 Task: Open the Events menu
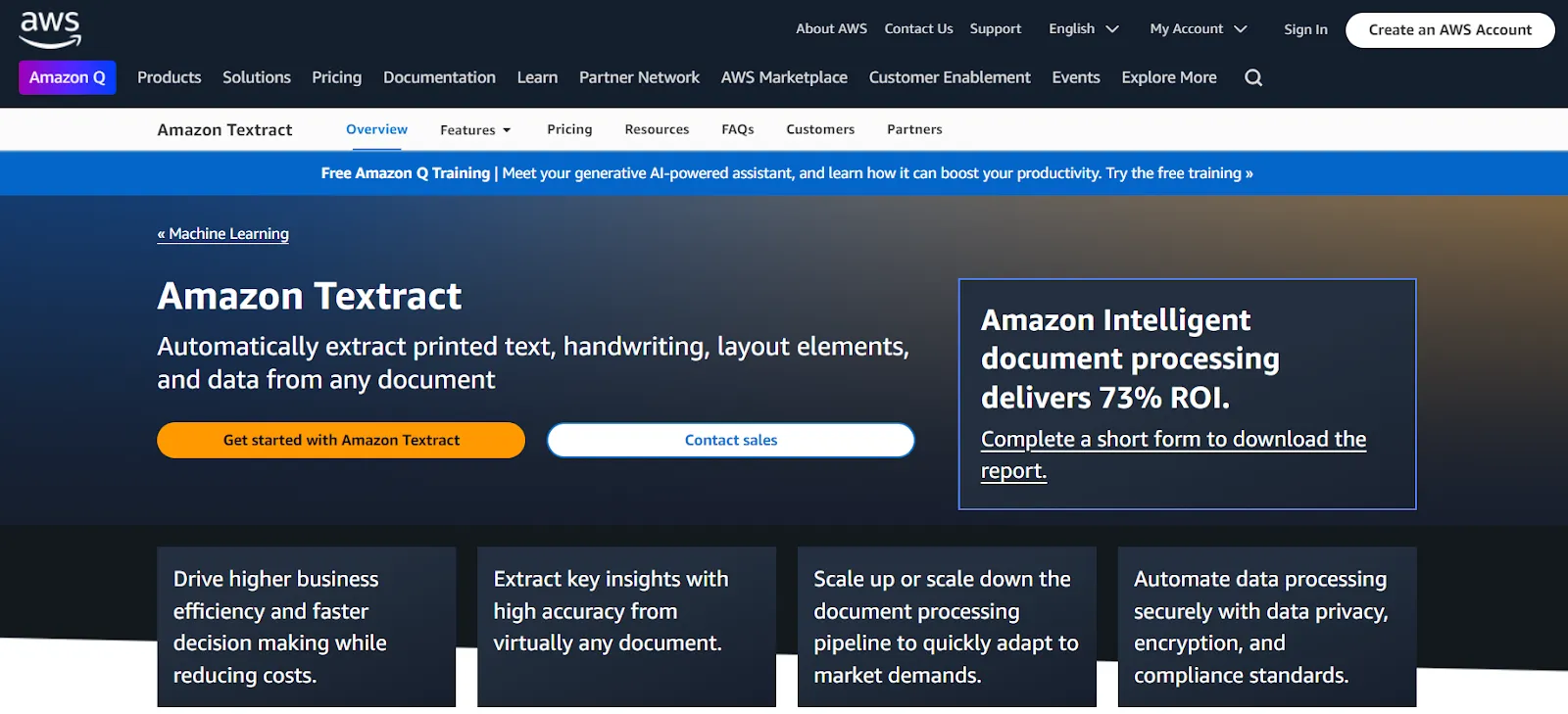coord(1076,77)
